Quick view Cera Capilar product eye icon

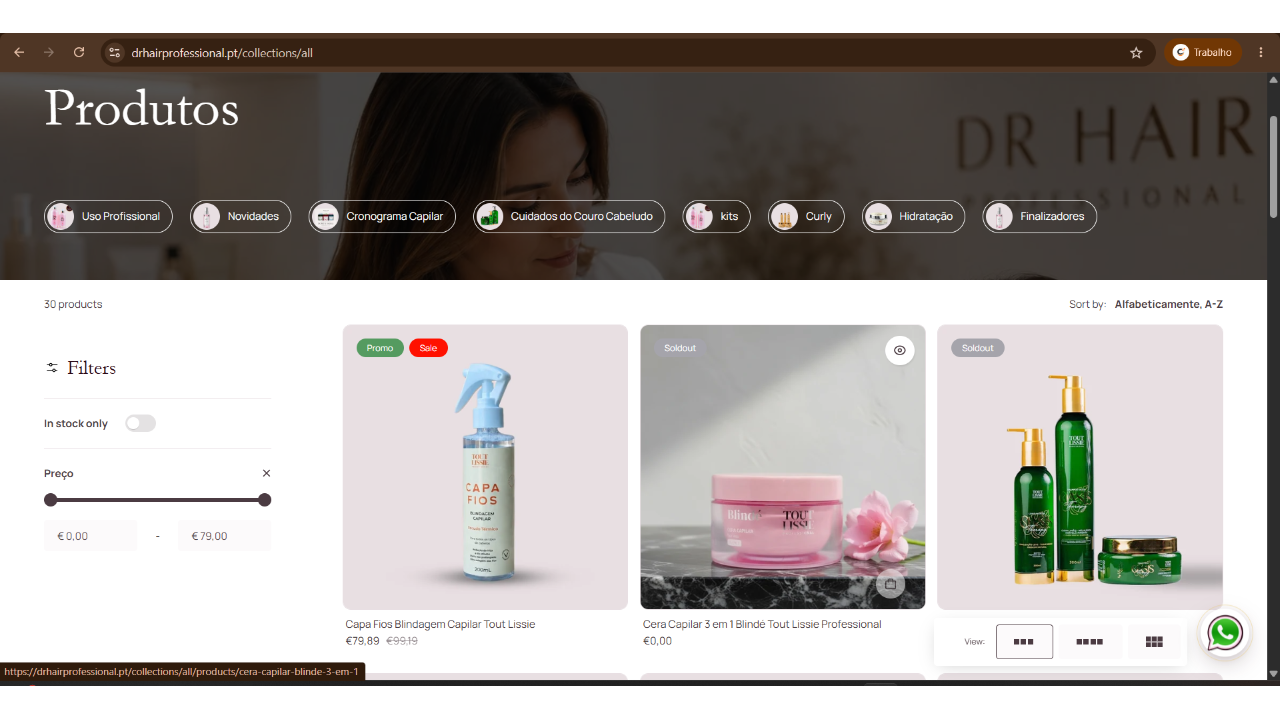(x=900, y=350)
